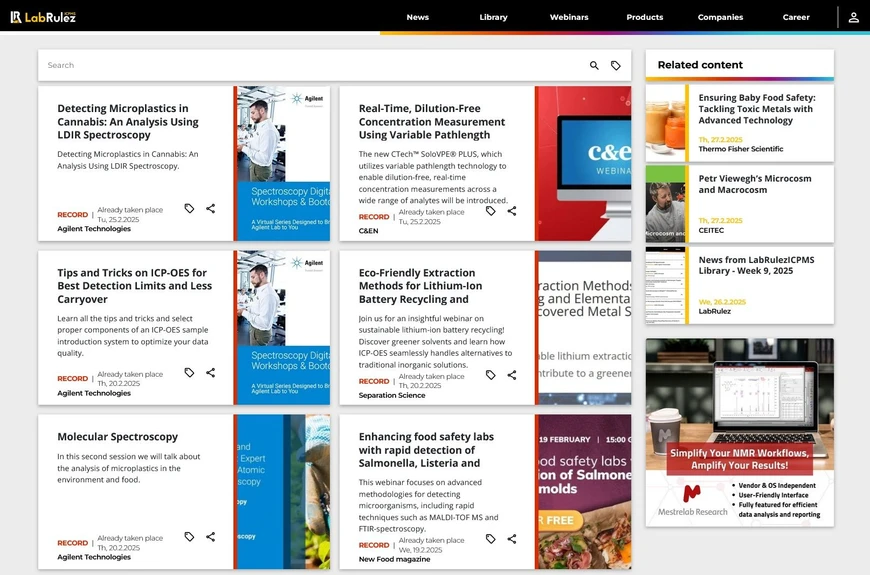Open the News menu
Image resolution: width=870 pixels, height=575 pixels.
point(417,17)
